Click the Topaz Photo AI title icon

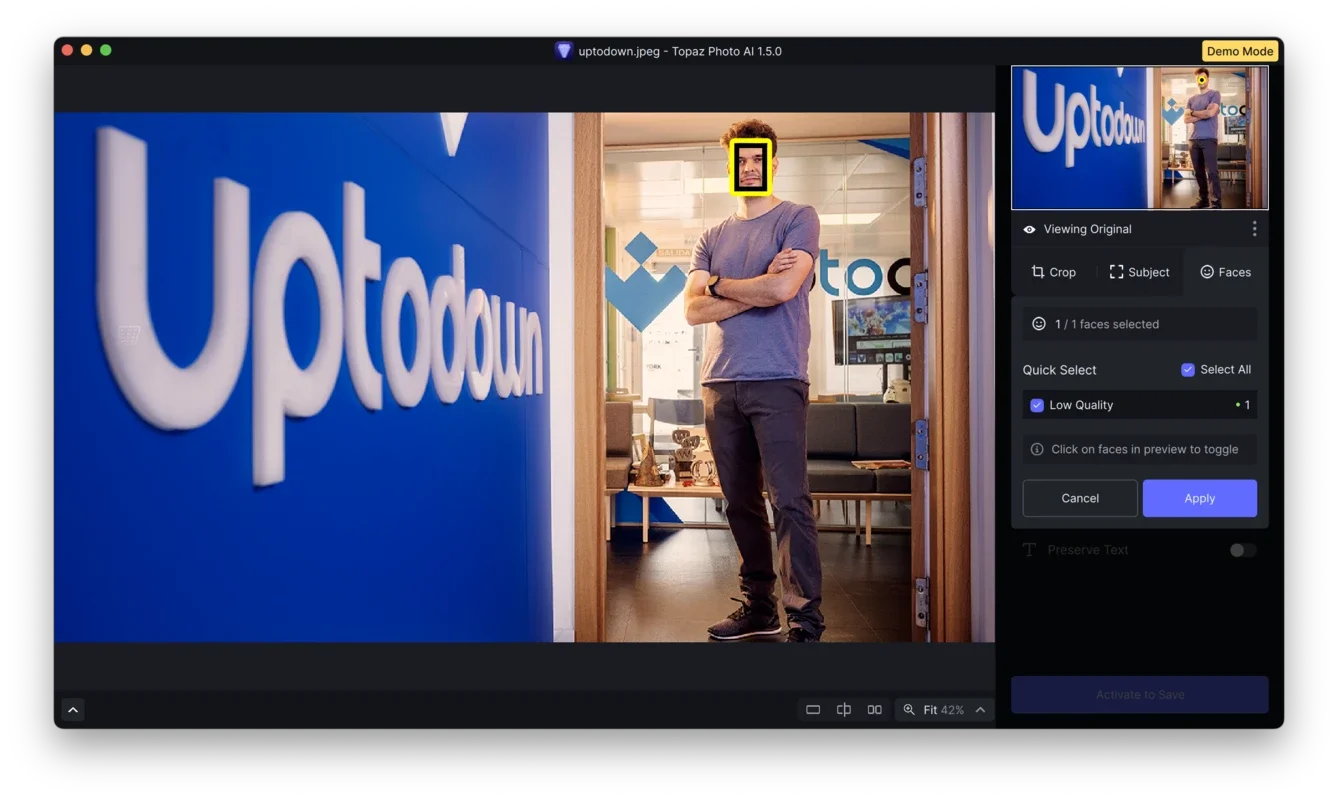(x=564, y=51)
